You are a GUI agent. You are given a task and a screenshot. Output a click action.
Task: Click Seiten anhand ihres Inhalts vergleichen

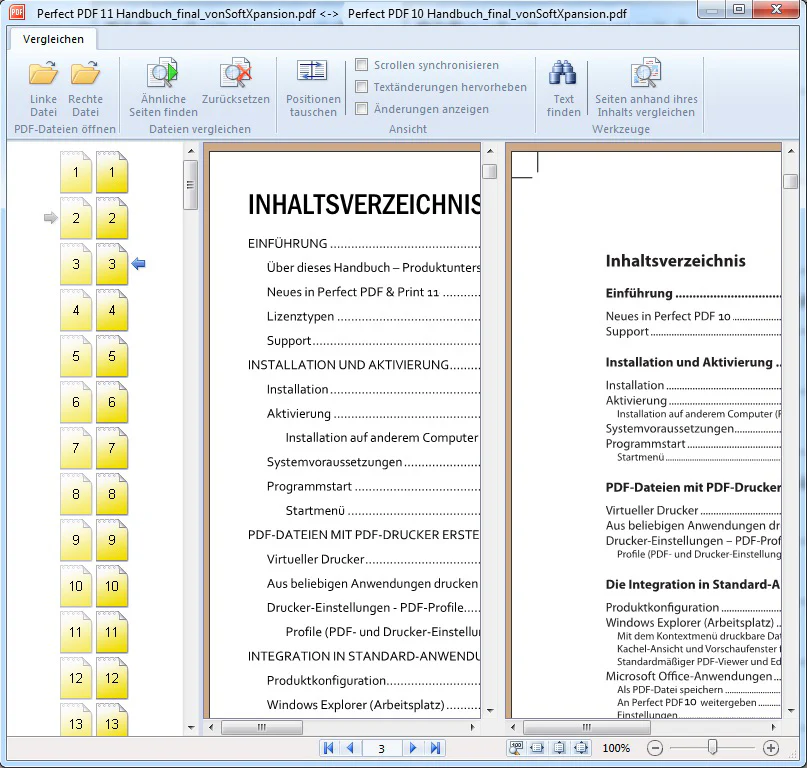point(646,73)
